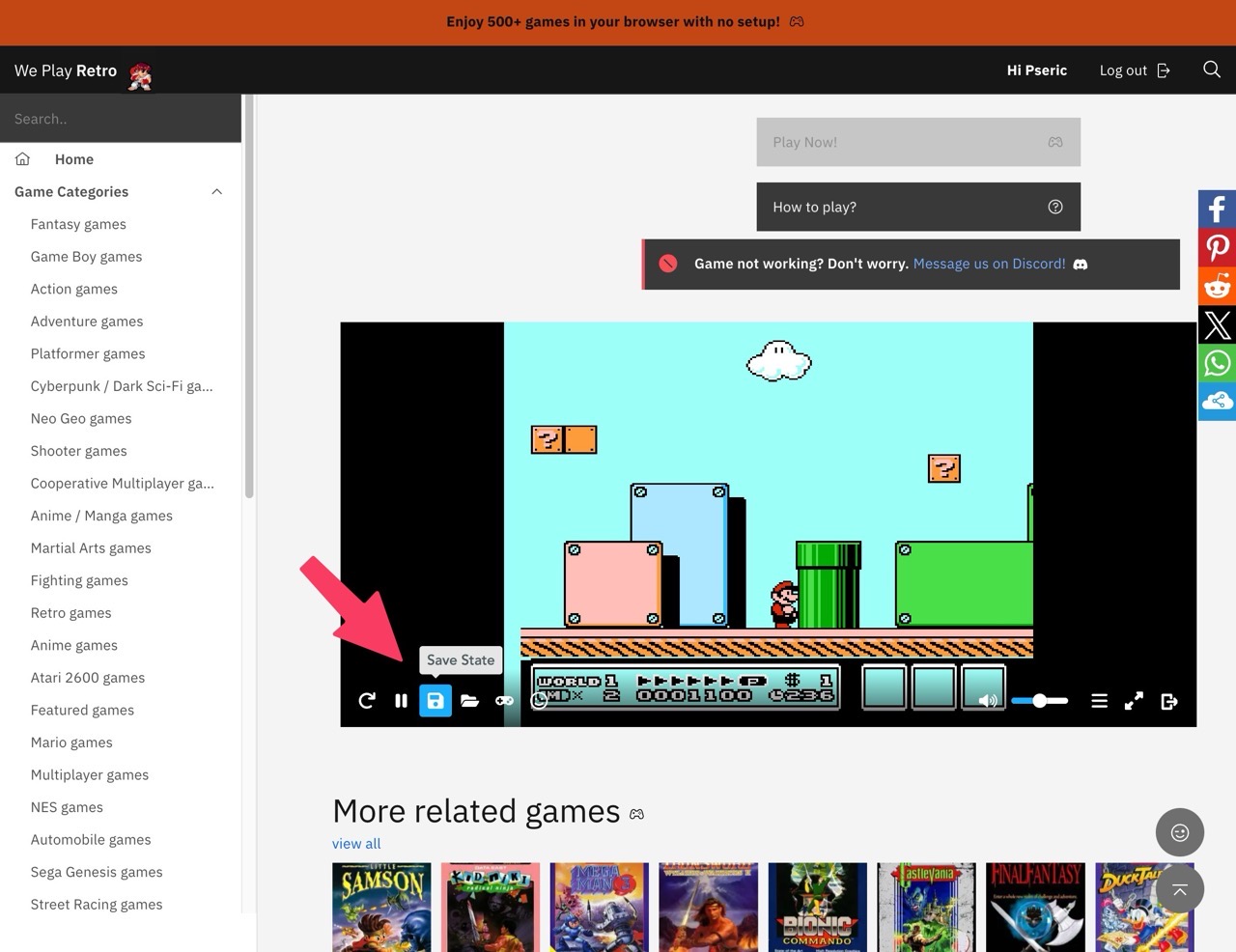Open Neo Geo games category
Screen dimensions: 1236x952
(81, 418)
